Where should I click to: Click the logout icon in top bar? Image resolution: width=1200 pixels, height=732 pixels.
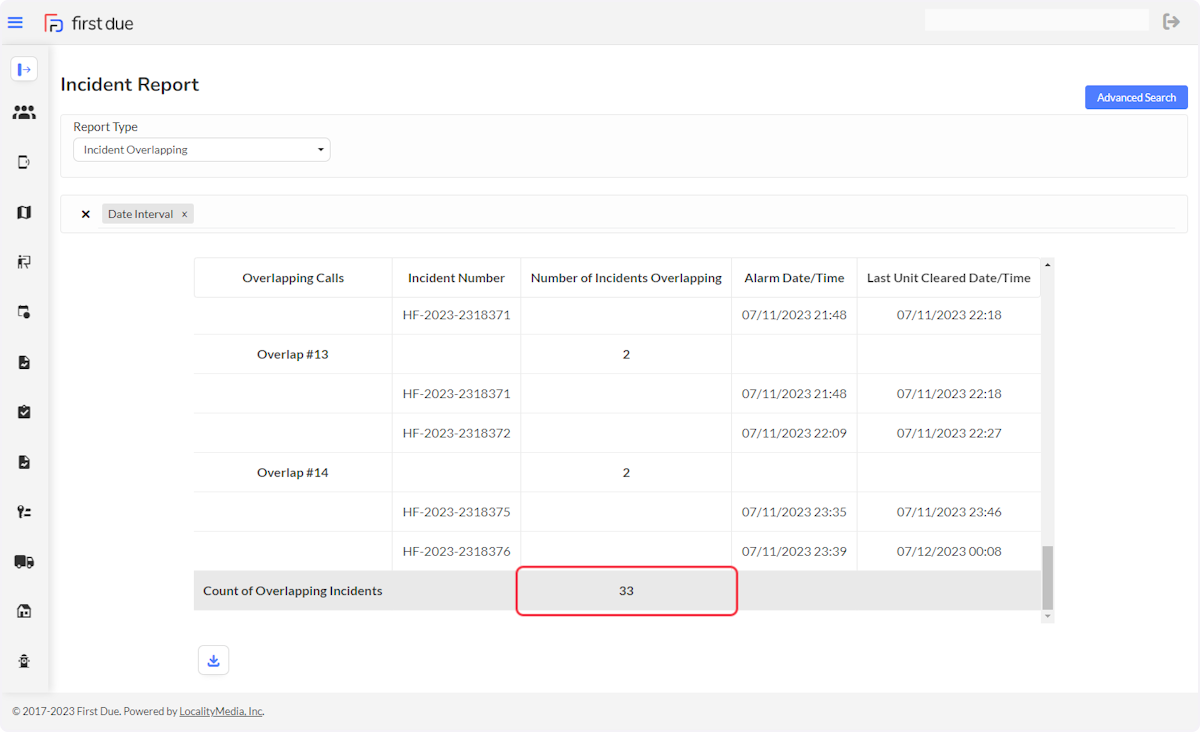[1171, 21]
